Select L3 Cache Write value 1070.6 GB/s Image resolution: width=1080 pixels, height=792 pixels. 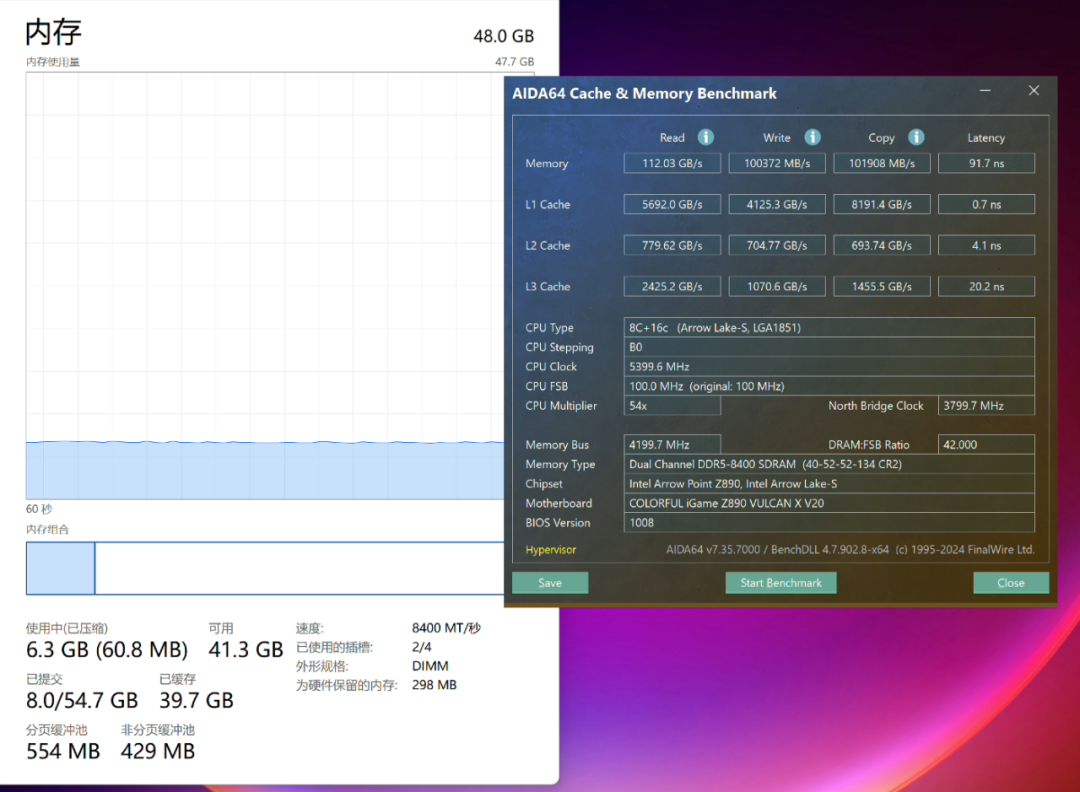(777, 286)
